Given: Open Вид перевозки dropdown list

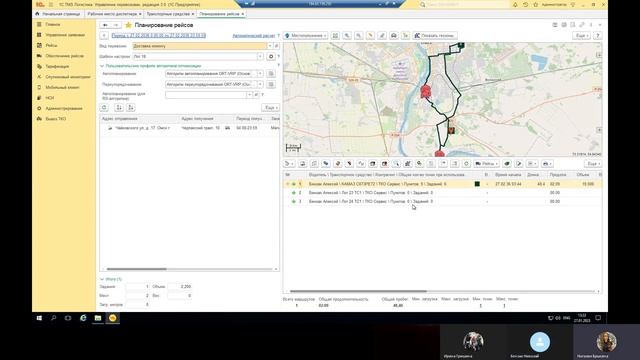Looking at the screenshot, I should click(270, 46).
